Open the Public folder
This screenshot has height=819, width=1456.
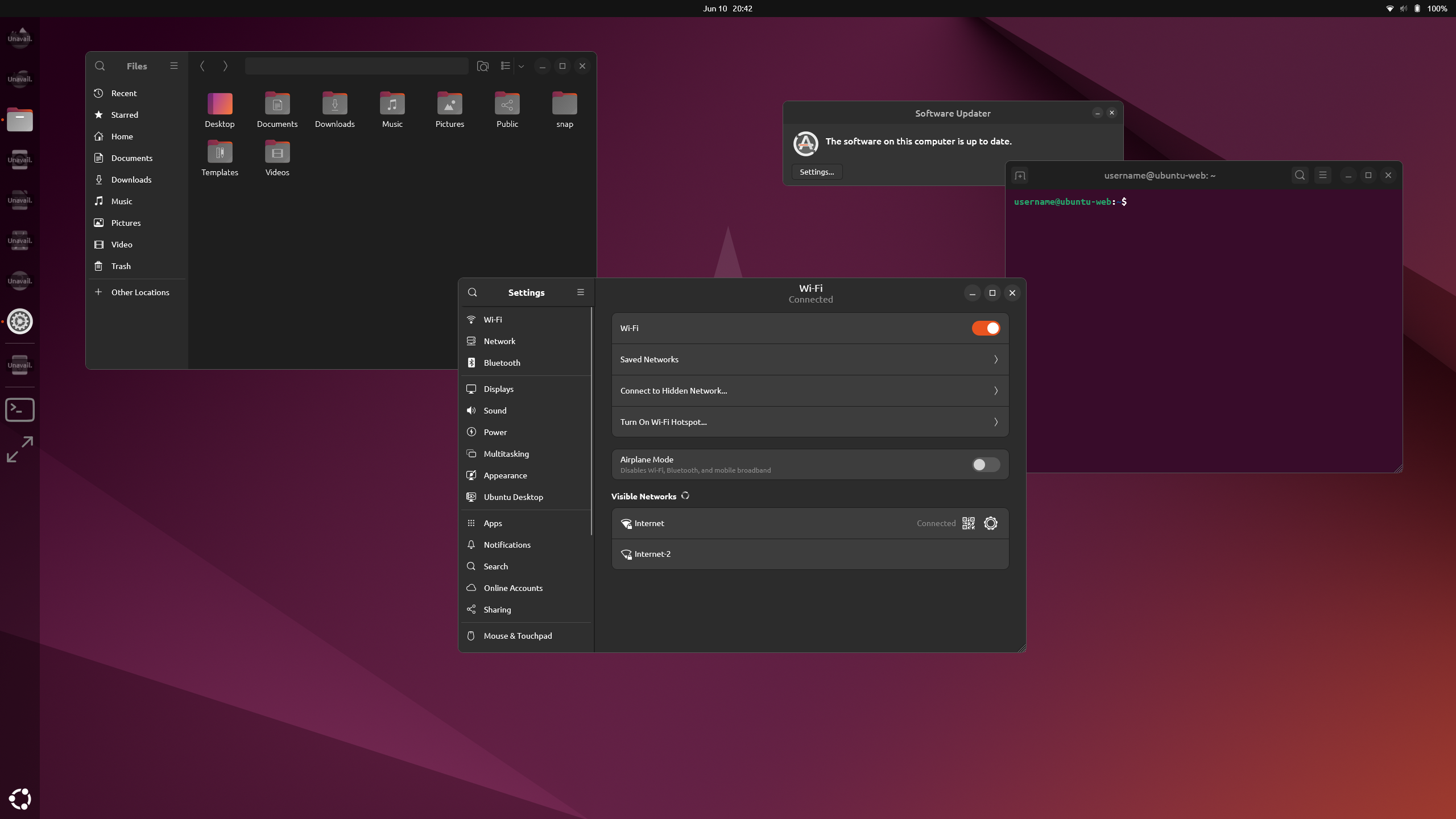click(507, 110)
